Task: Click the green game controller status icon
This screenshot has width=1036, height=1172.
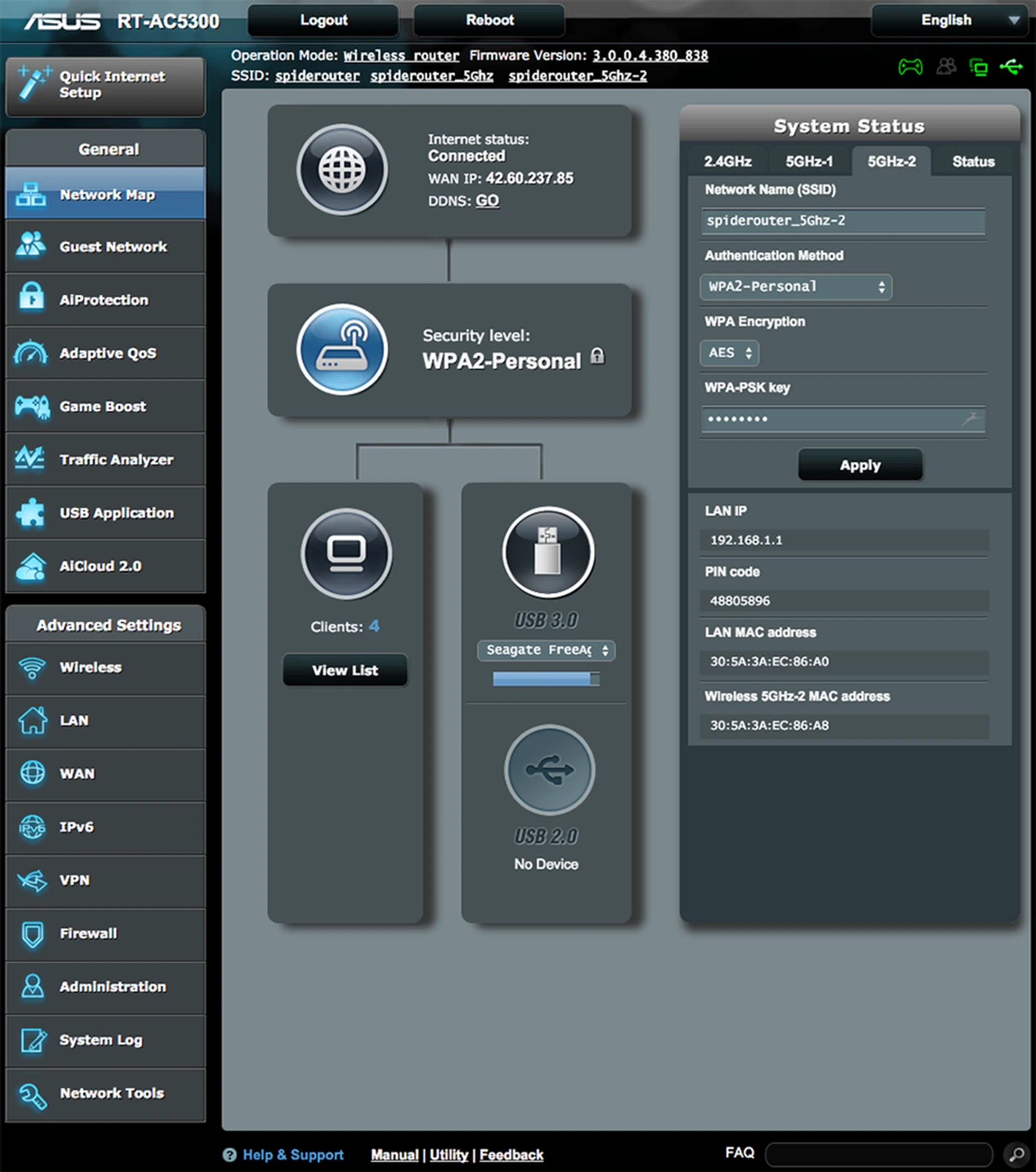Action: (910, 67)
